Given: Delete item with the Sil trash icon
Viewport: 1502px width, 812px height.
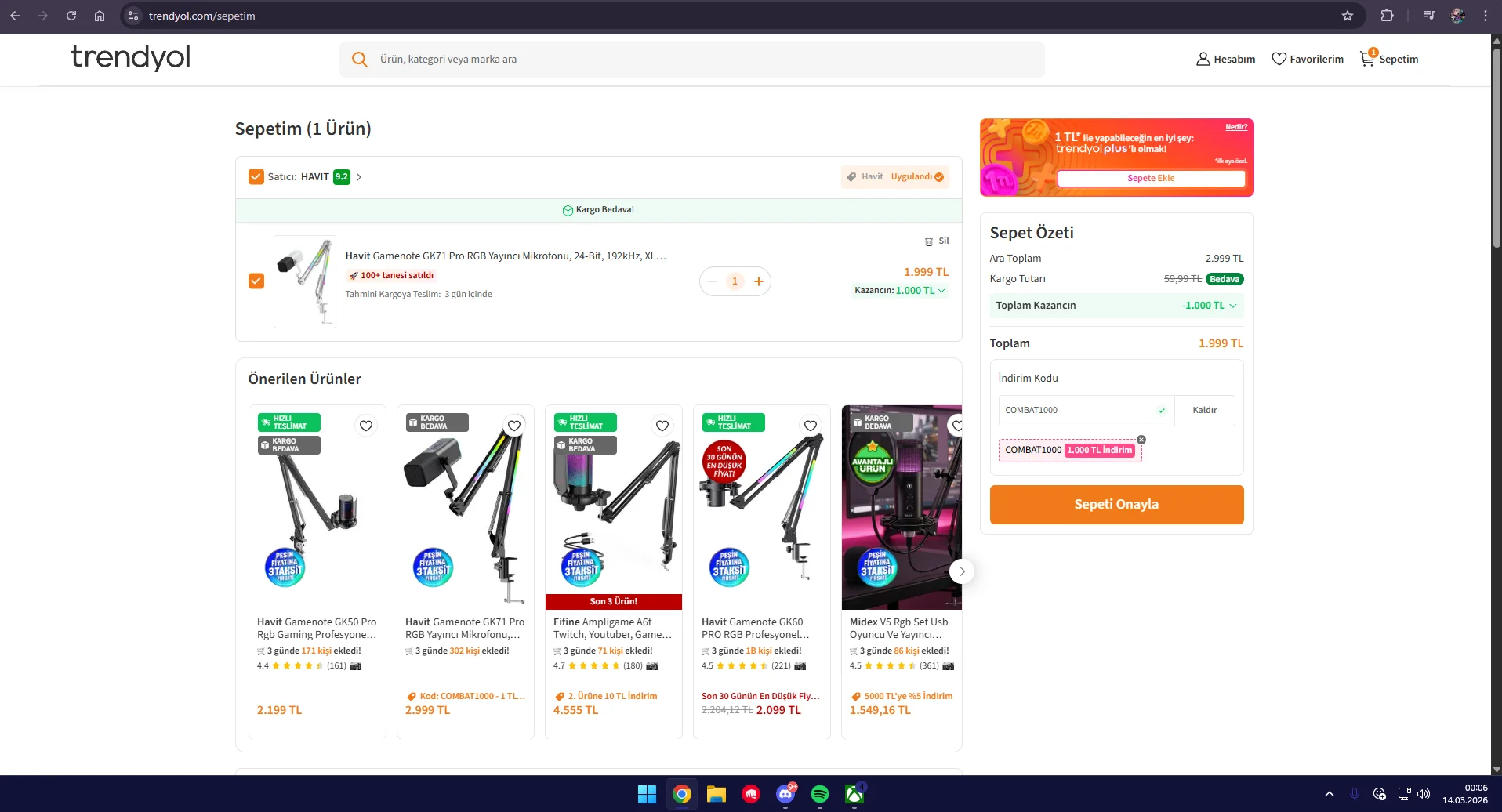Looking at the screenshot, I should click(937, 241).
